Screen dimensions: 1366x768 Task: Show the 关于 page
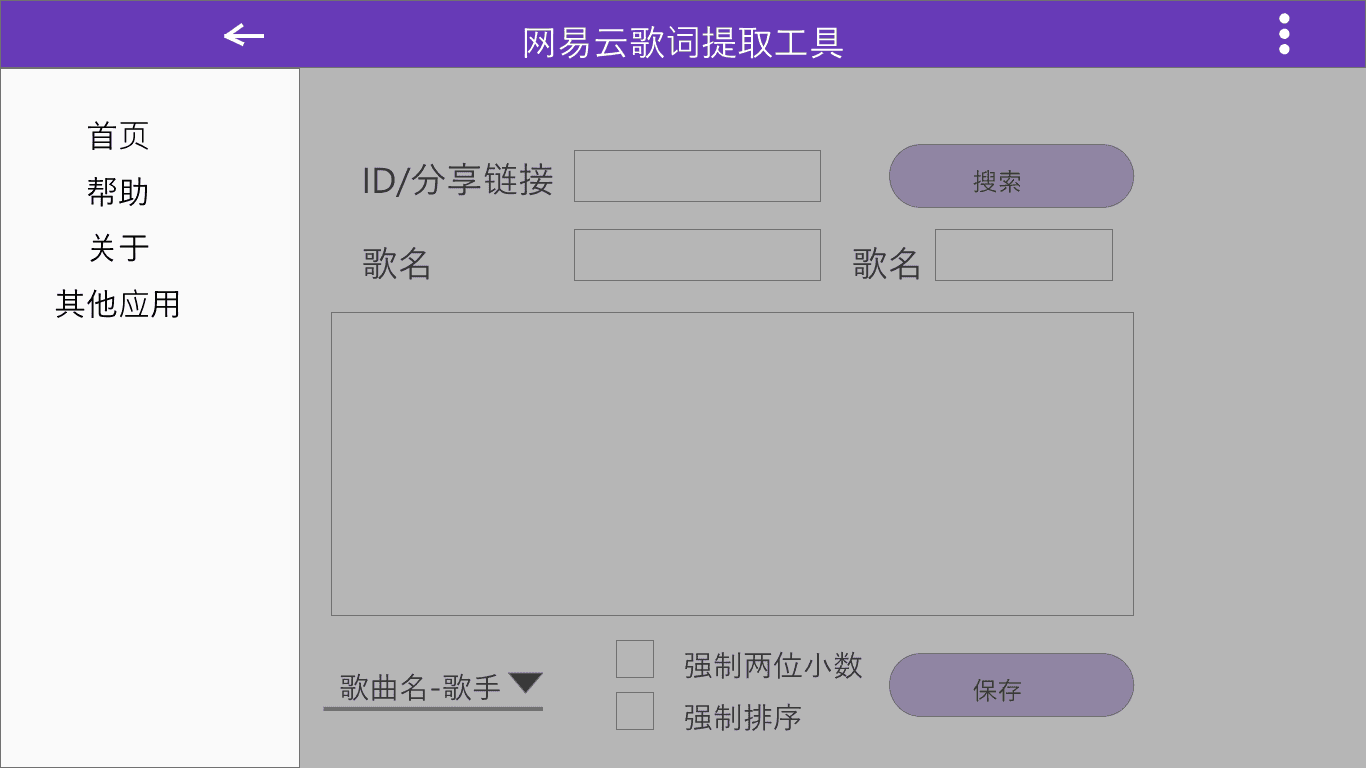(x=118, y=248)
